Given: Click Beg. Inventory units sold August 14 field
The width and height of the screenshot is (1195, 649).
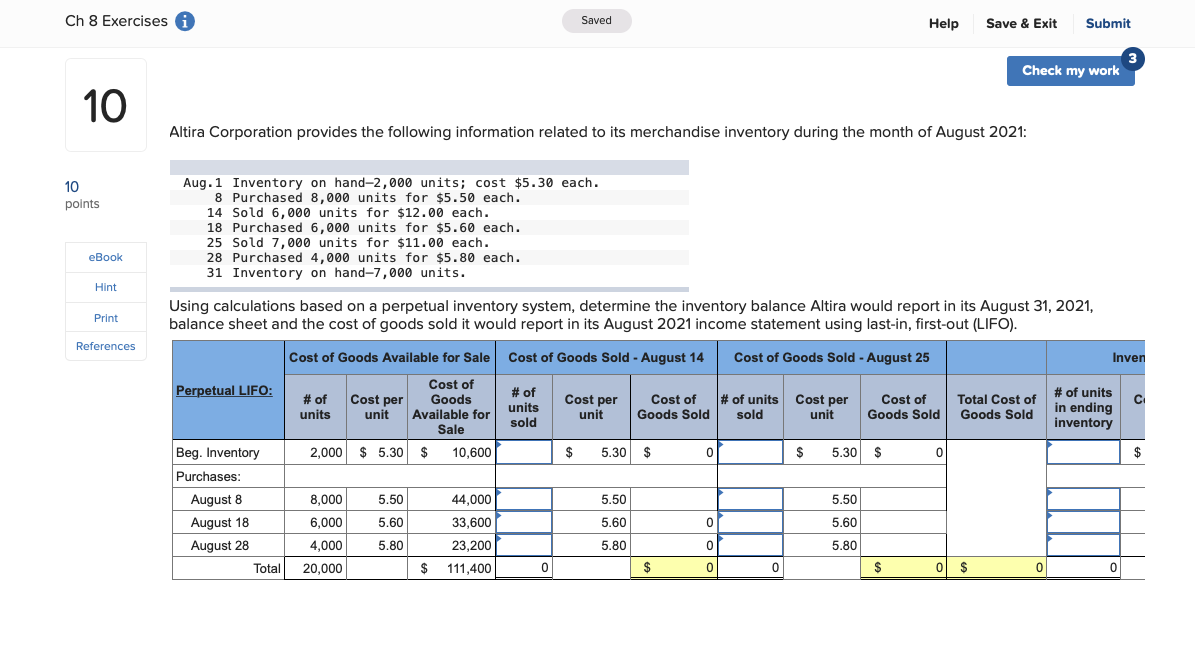Looking at the screenshot, I should click(x=524, y=452).
